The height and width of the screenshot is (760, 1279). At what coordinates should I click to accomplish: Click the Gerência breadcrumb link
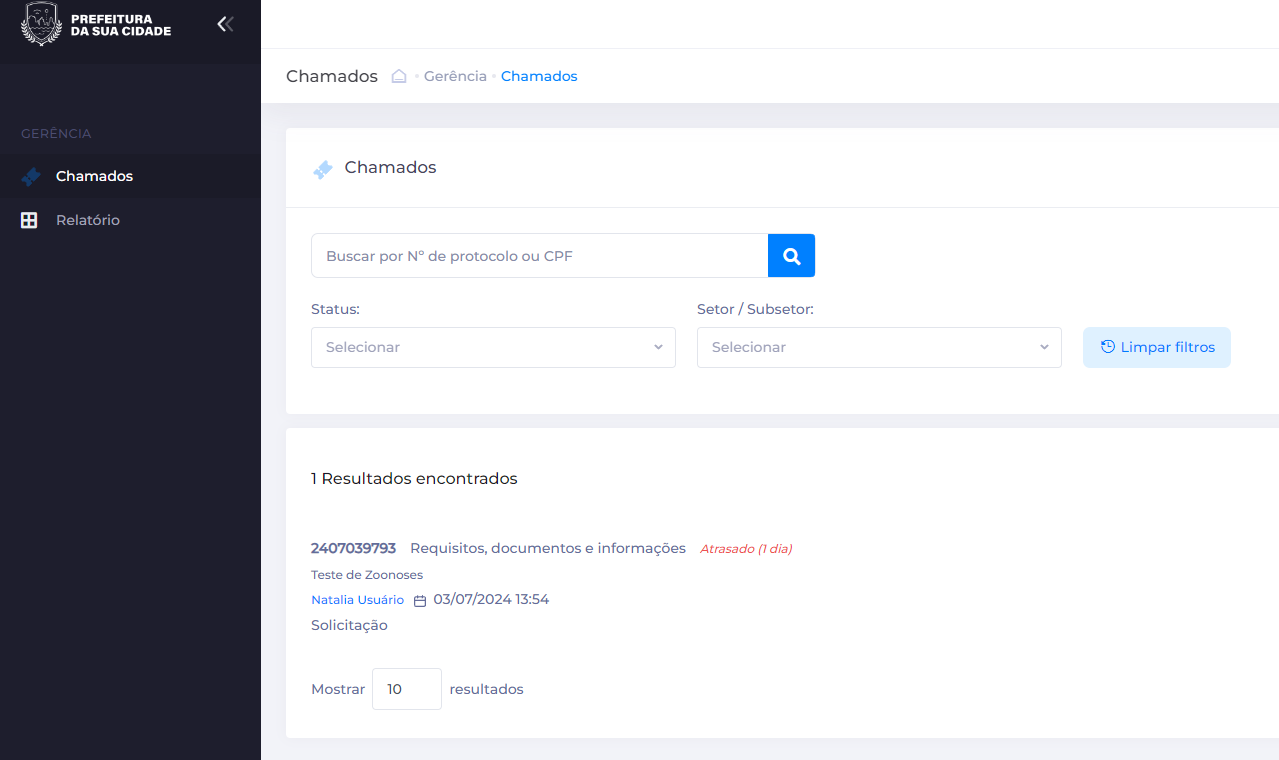(455, 76)
